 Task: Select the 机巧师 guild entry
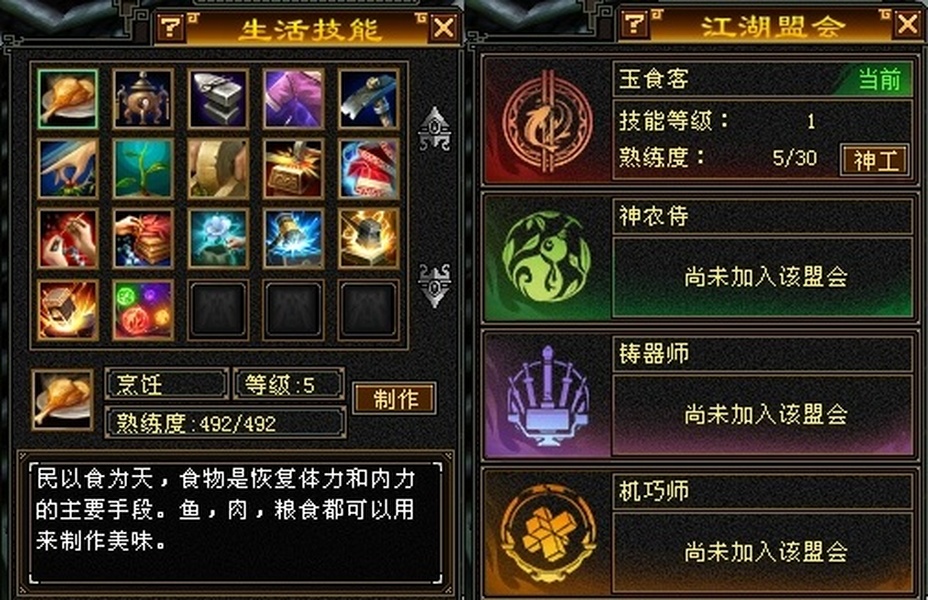point(699,532)
